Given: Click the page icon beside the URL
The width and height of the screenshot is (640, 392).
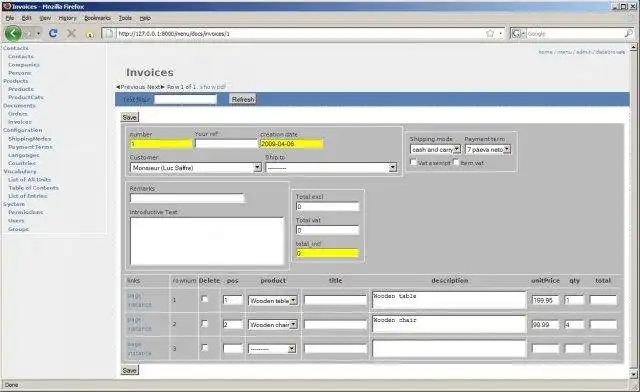Looking at the screenshot, I should (x=109, y=33).
